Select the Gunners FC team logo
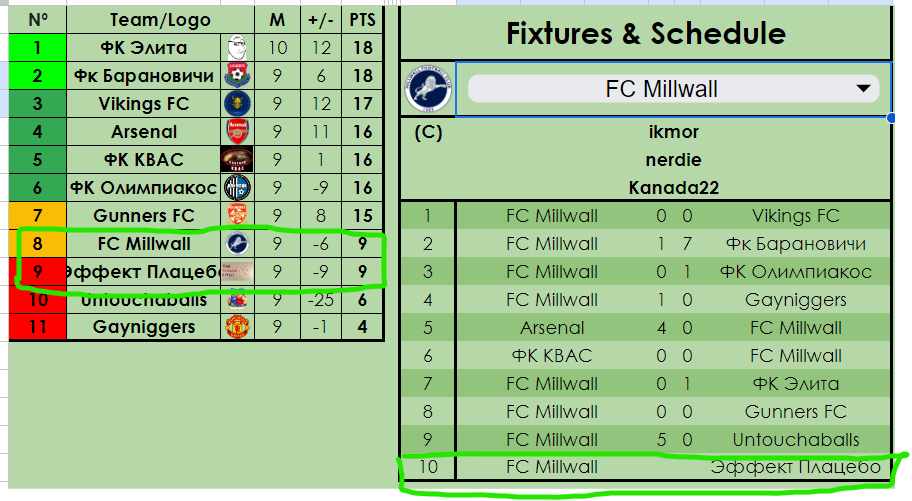 pyautogui.click(x=237, y=215)
